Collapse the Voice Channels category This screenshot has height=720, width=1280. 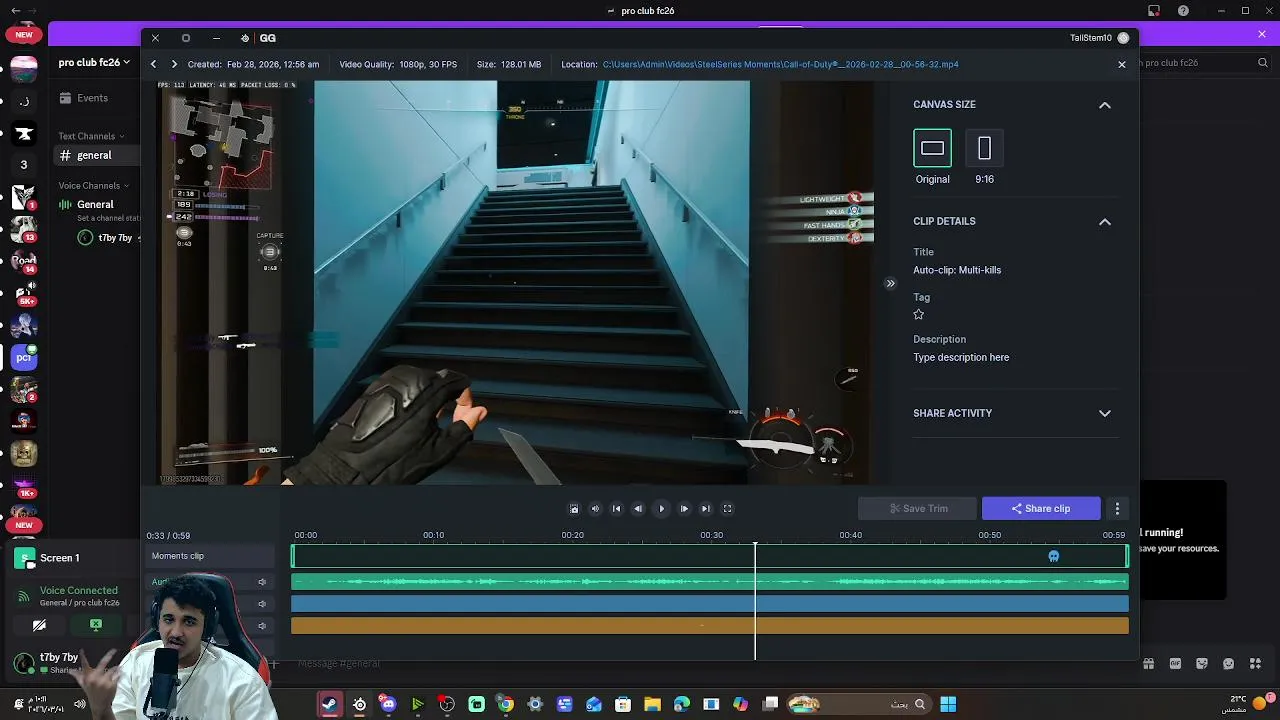pos(94,186)
